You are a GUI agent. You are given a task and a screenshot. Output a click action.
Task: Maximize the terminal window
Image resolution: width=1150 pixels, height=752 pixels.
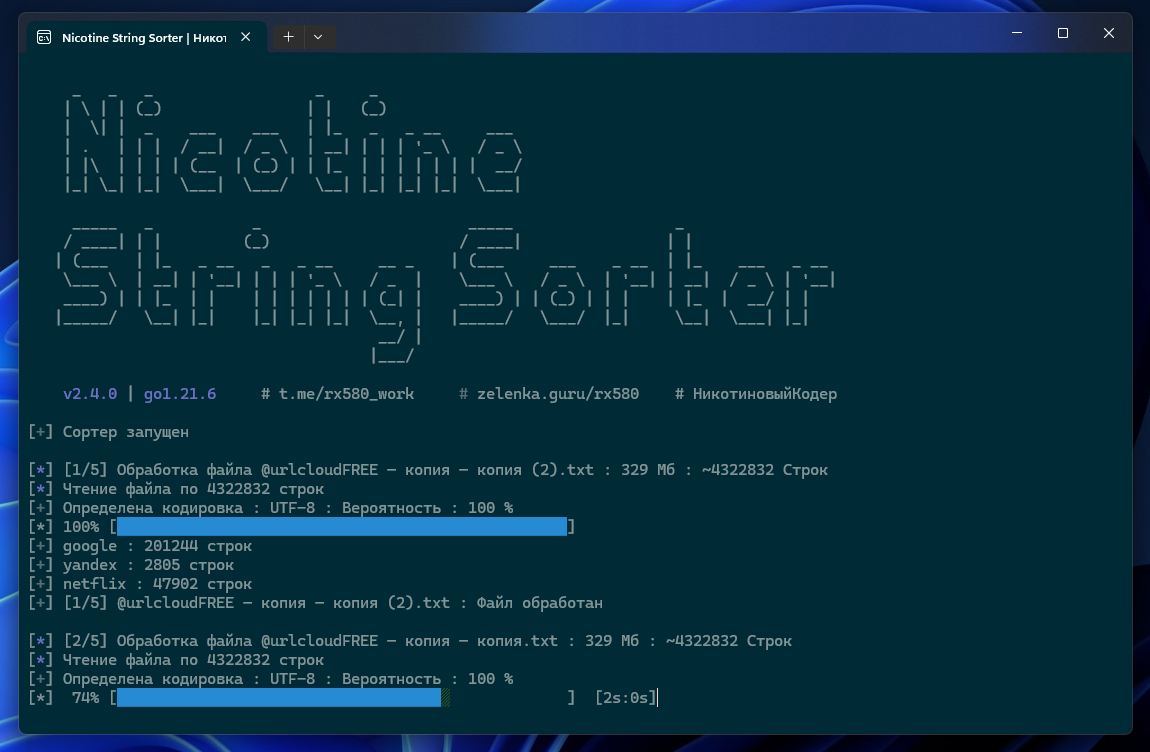tap(1063, 33)
